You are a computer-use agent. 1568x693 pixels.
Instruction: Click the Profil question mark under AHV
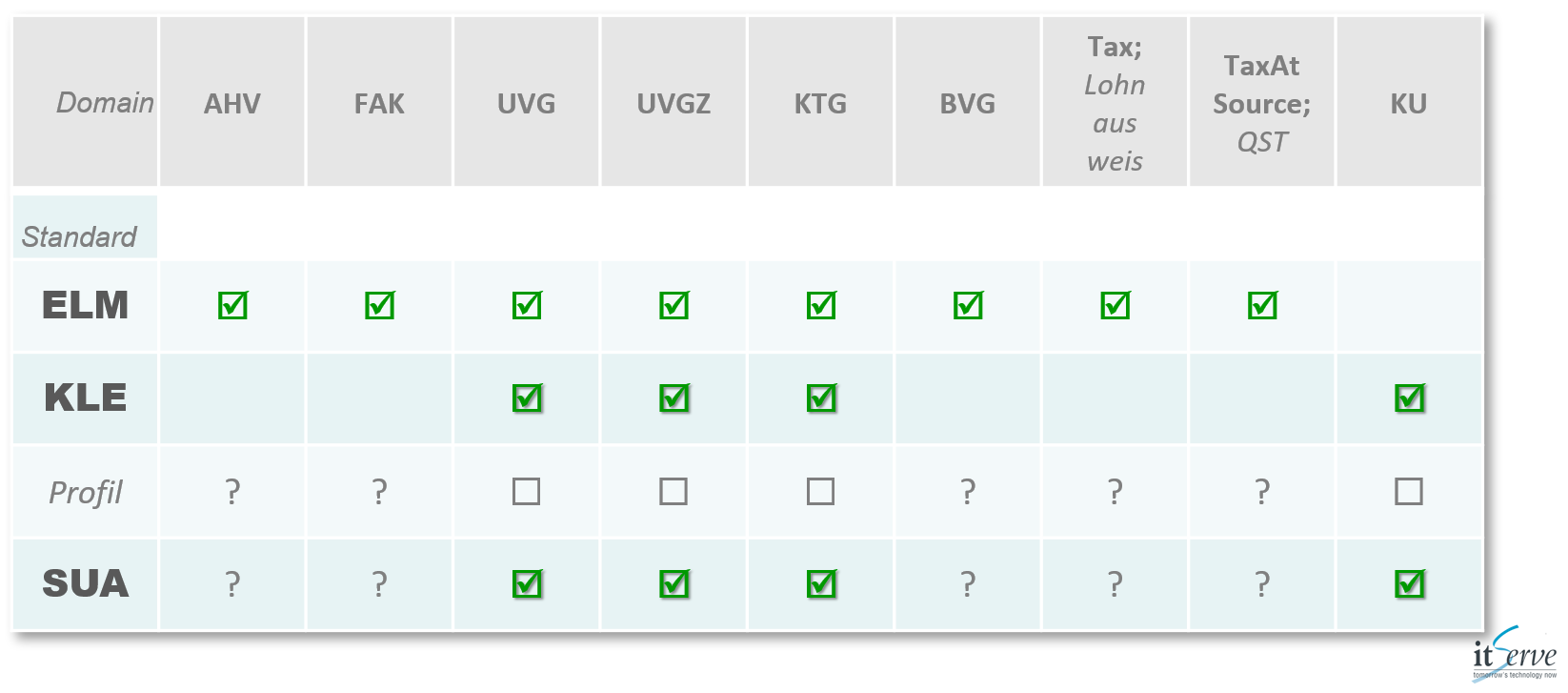tap(232, 492)
